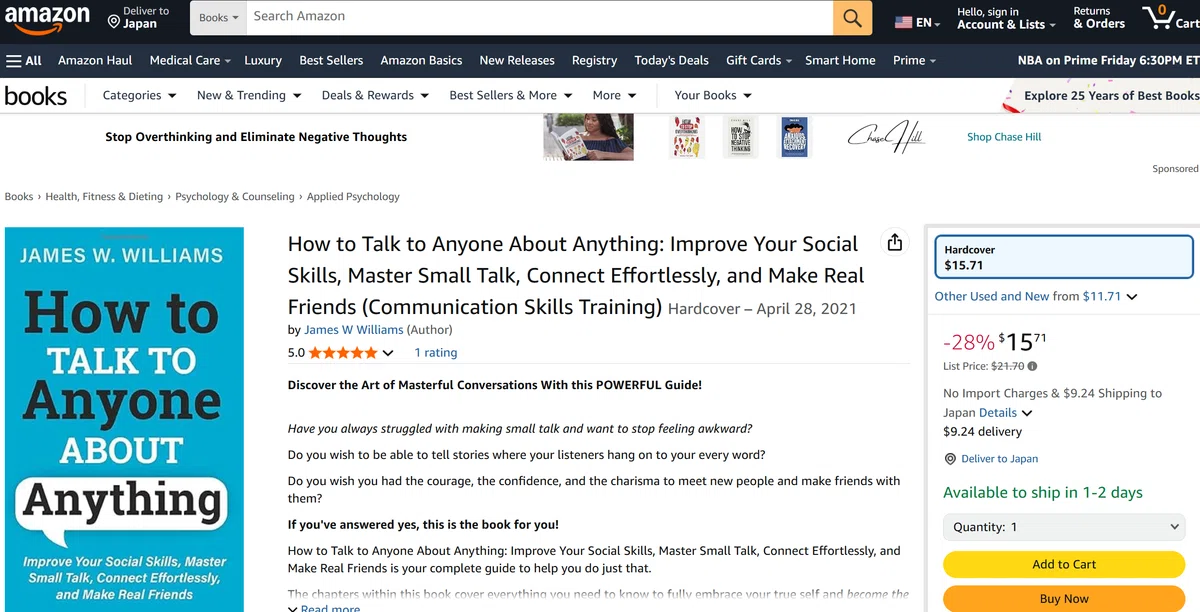
Task: Click the How to Stop Negative Thinking thumbnail
Action: (740, 137)
